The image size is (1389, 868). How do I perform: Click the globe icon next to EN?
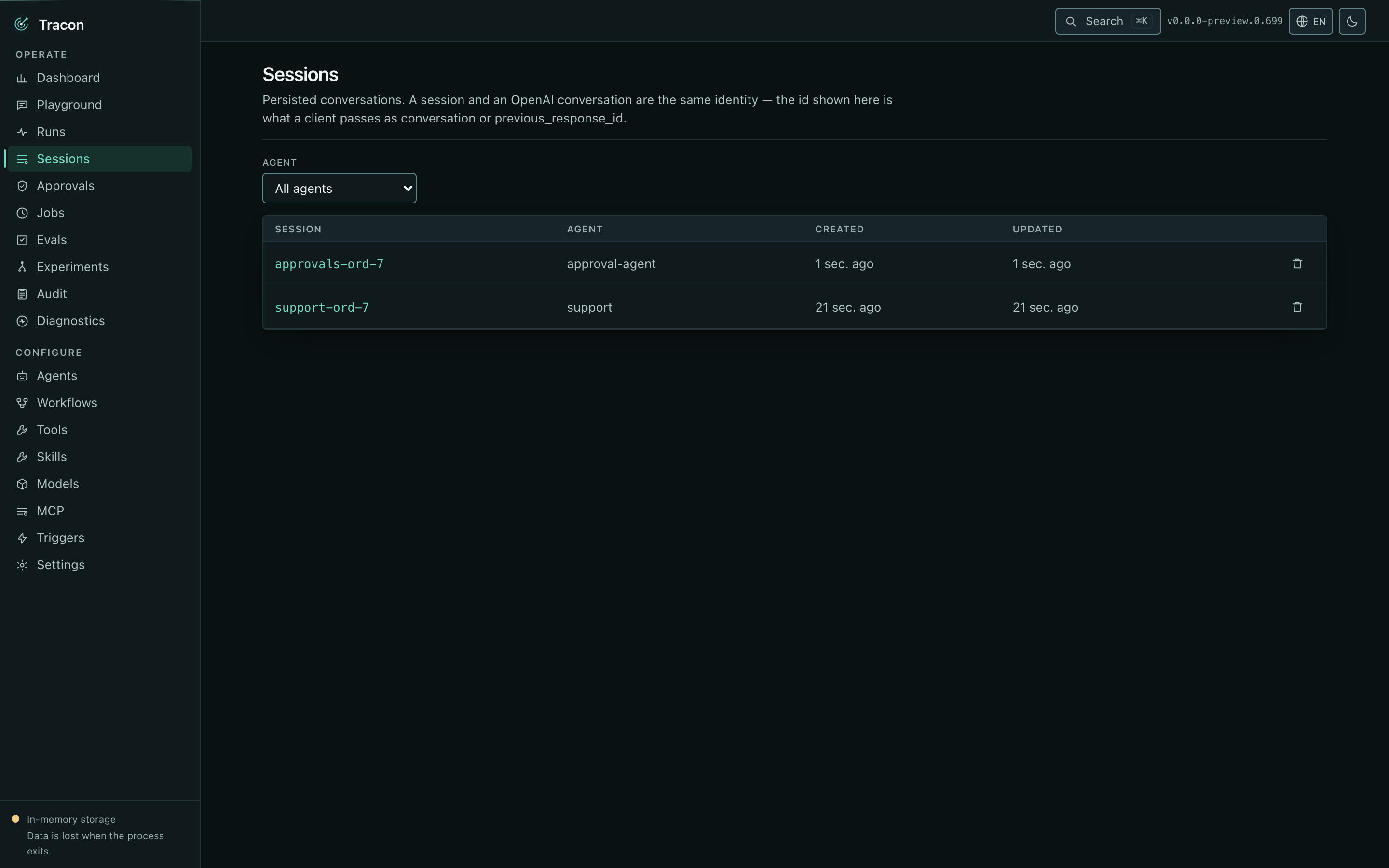1302,21
